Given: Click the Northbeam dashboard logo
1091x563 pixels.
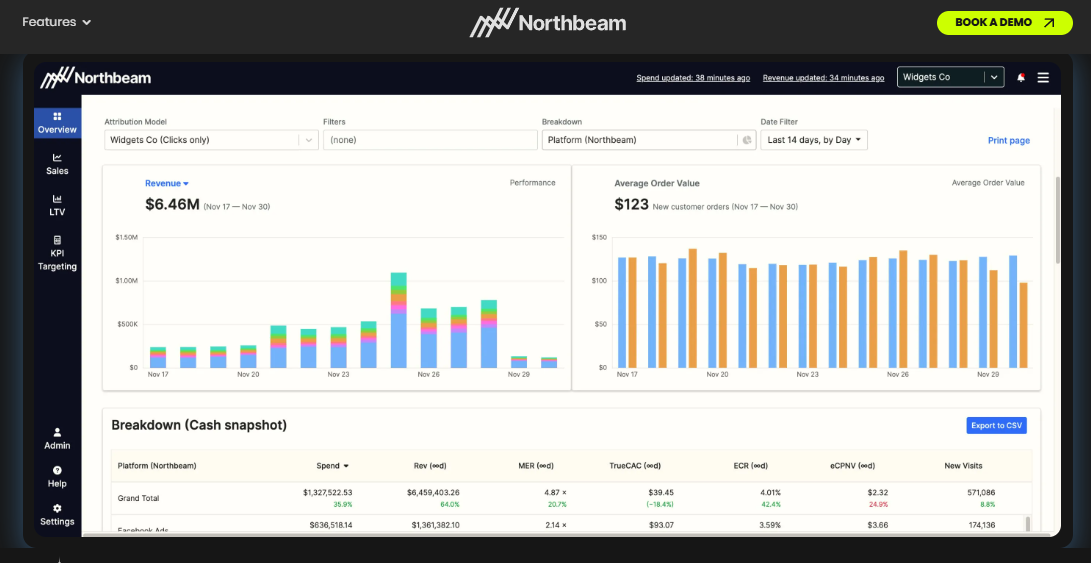Looking at the screenshot, I should (95, 77).
